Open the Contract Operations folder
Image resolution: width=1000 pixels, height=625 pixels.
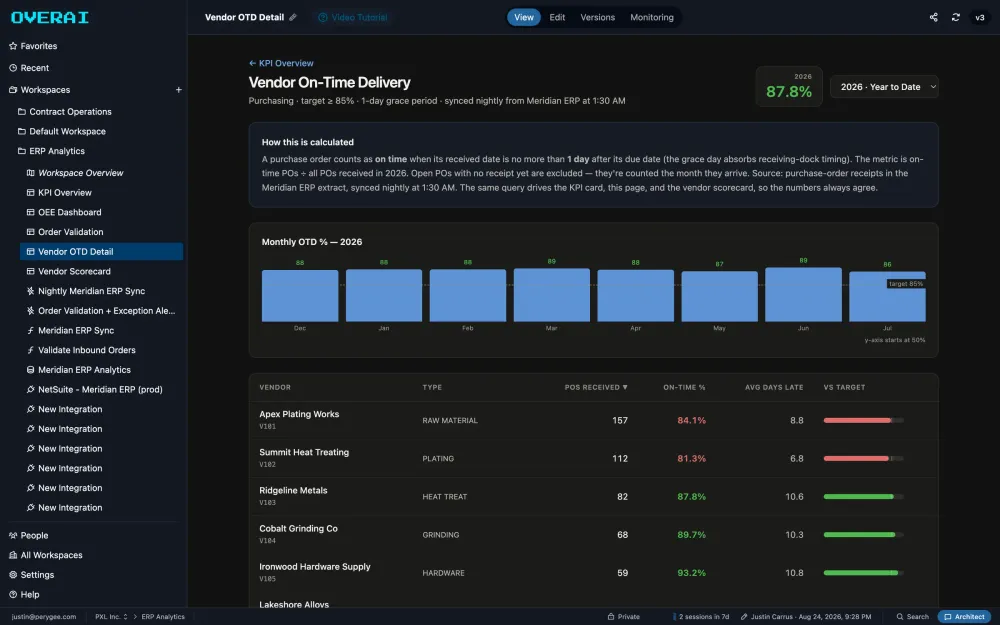(64, 112)
